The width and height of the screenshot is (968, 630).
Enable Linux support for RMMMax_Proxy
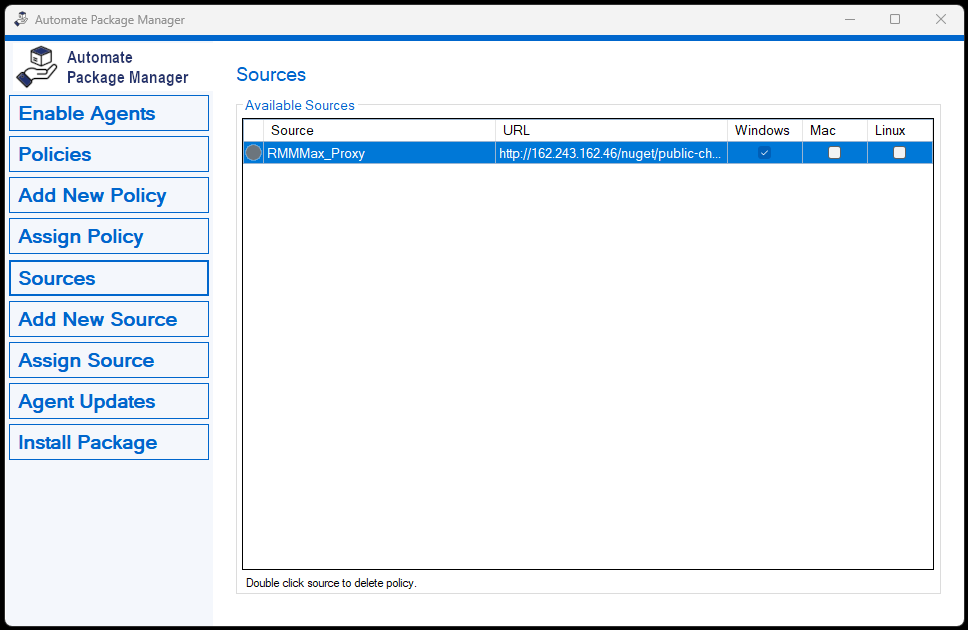tap(899, 152)
